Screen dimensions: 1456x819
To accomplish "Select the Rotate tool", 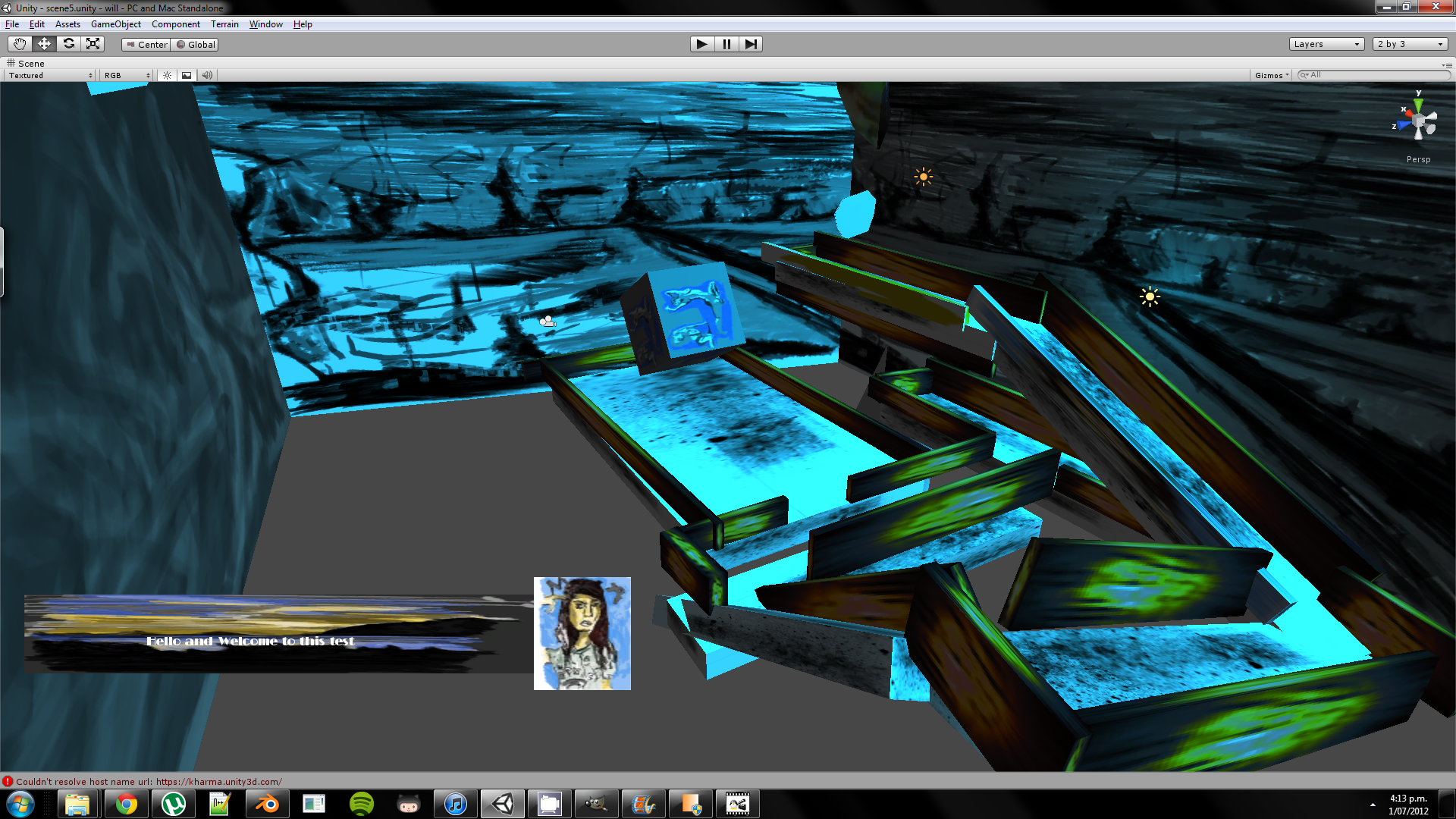I will (69, 44).
